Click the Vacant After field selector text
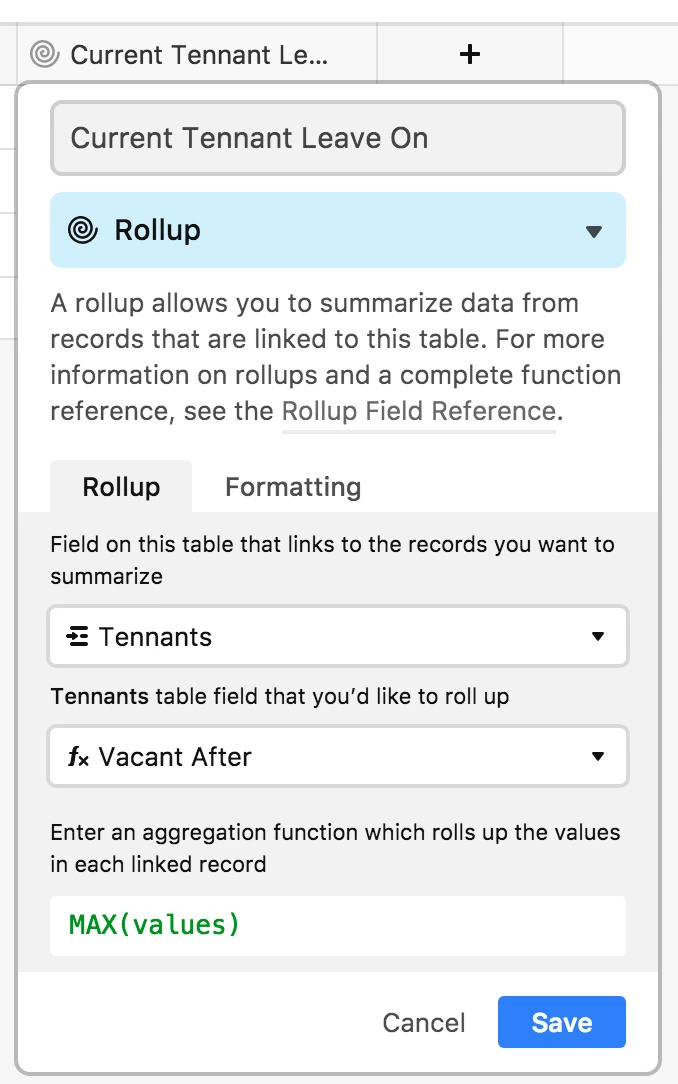This screenshot has height=1084, width=678. point(175,757)
